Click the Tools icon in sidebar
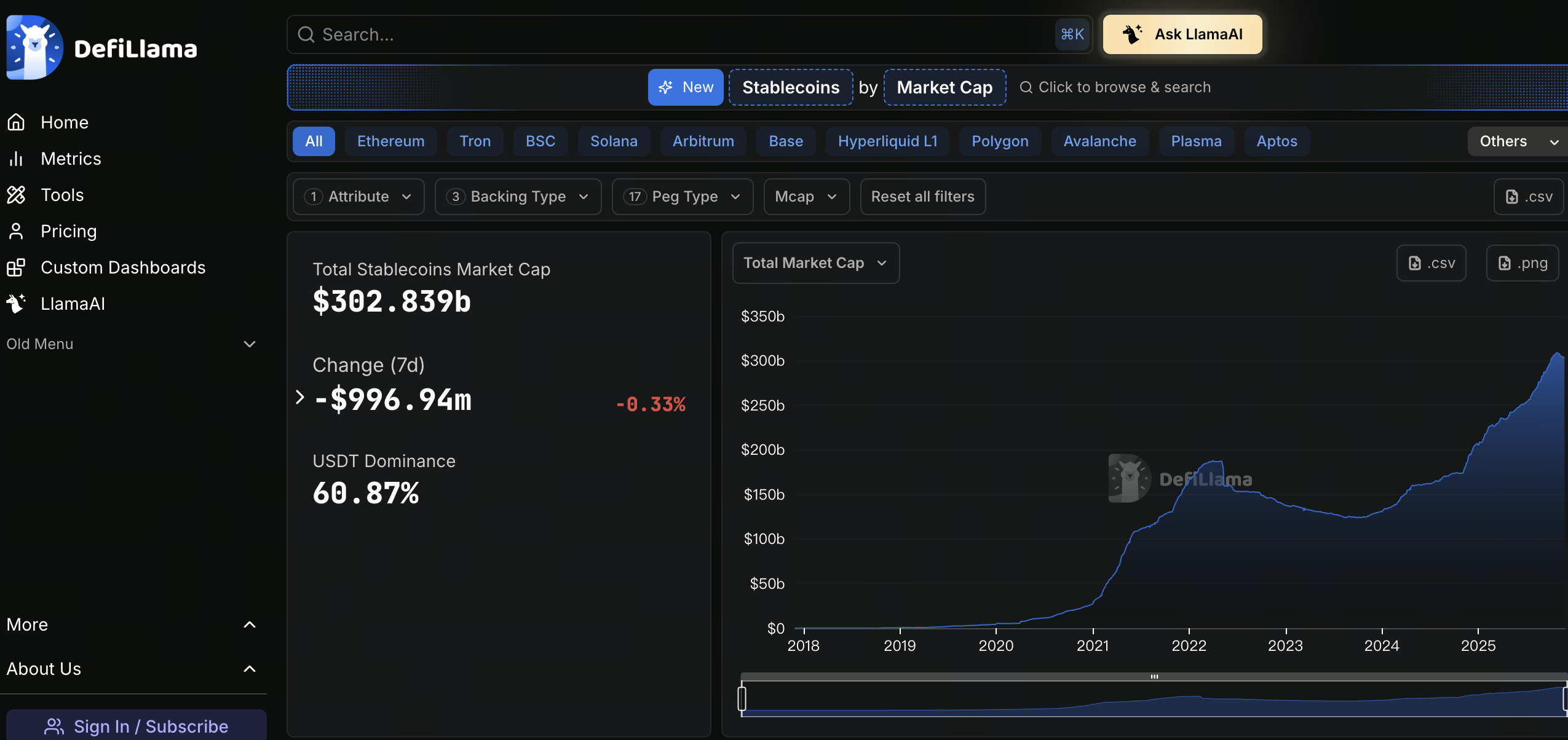 (x=16, y=195)
